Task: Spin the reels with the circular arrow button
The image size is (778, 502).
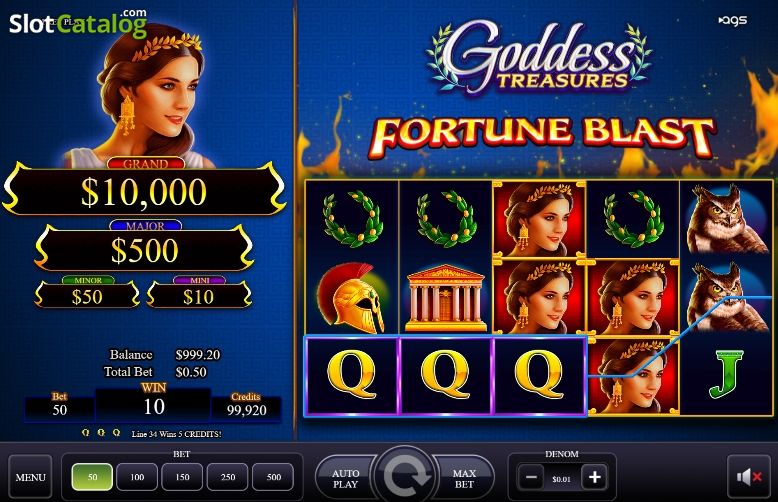Action: coord(404,477)
